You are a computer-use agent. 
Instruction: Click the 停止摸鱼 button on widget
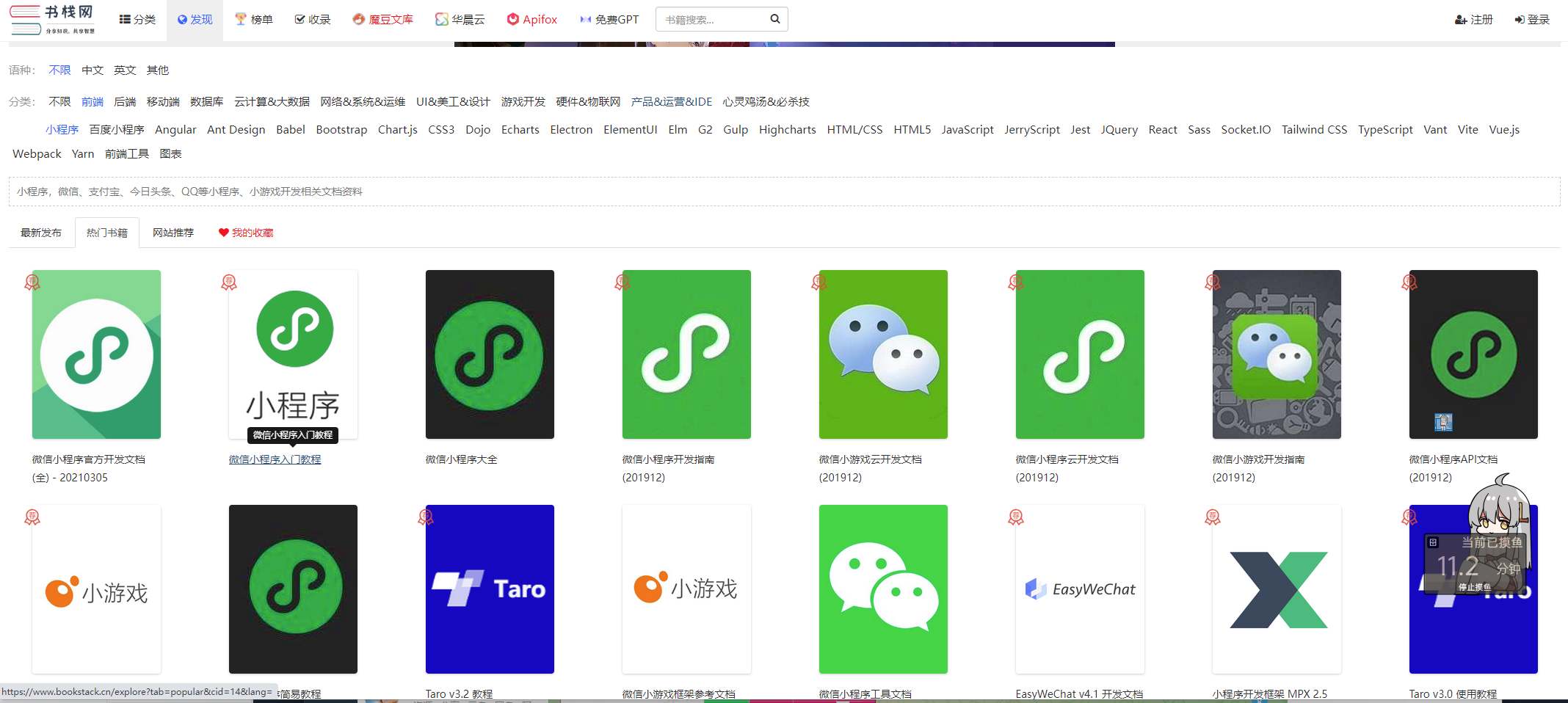tap(1475, 587)
